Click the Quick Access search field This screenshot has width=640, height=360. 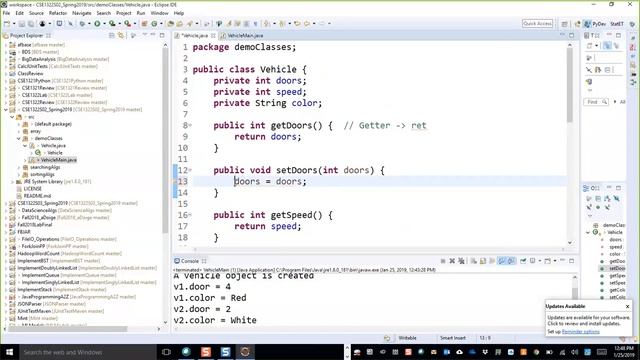point(537,24)
